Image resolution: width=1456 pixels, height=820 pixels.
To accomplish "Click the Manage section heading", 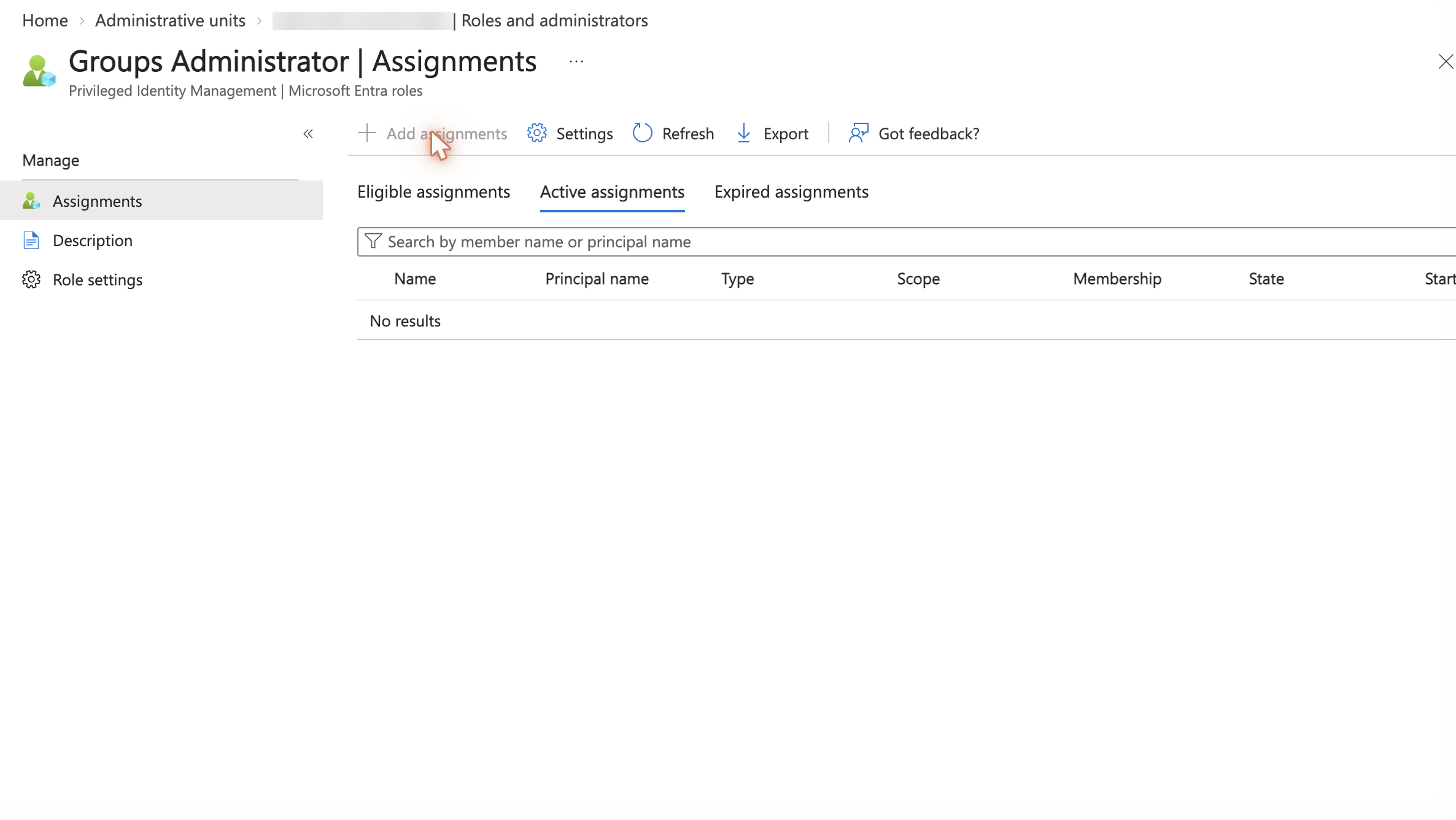I will pos(51,160).
